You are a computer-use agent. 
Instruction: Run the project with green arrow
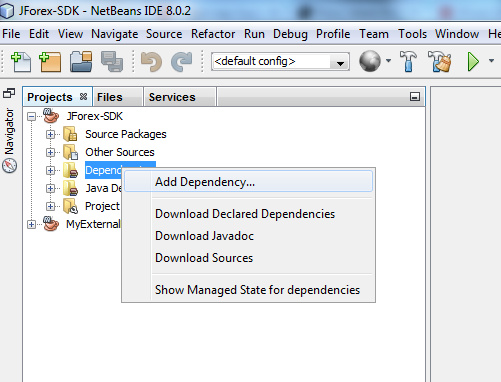coord(473,61)
